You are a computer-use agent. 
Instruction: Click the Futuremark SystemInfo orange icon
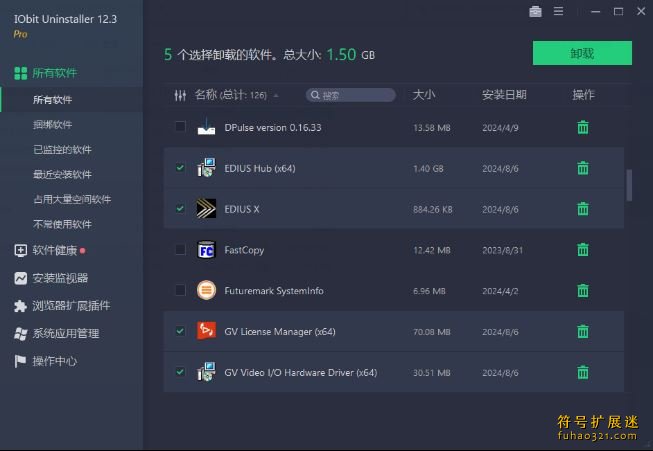pyautogui.click(x=206, y=290)
